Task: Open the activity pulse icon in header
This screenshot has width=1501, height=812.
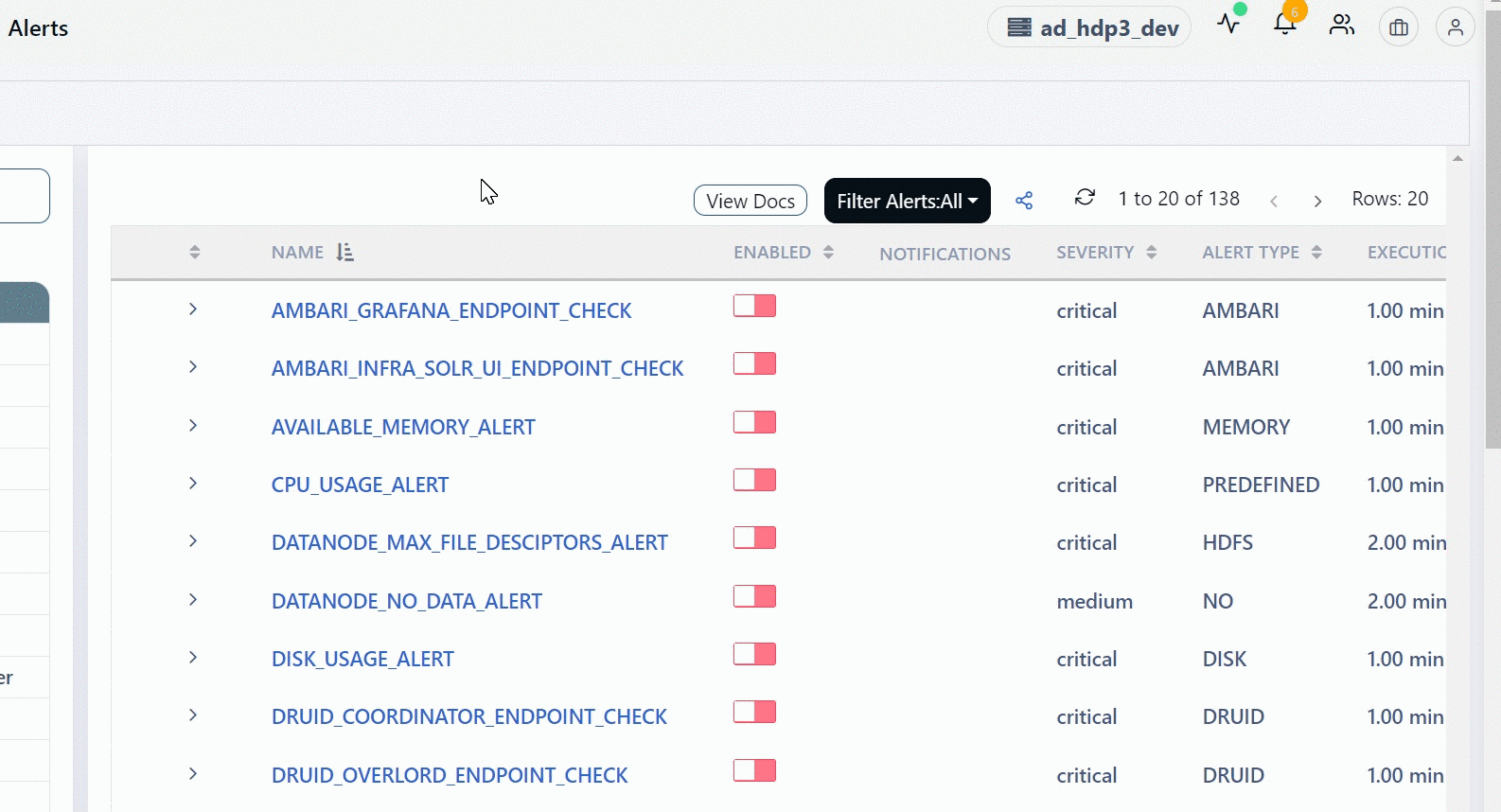Action: [x=1228, y=24]
